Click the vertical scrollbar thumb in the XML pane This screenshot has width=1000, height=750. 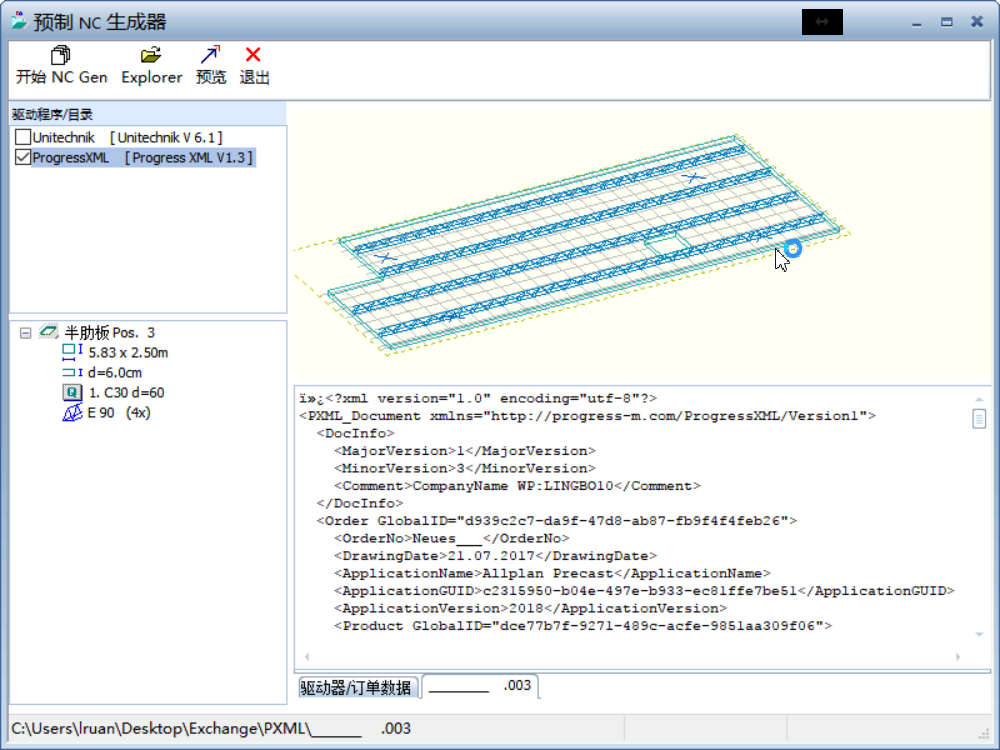(x=979, y=419)
